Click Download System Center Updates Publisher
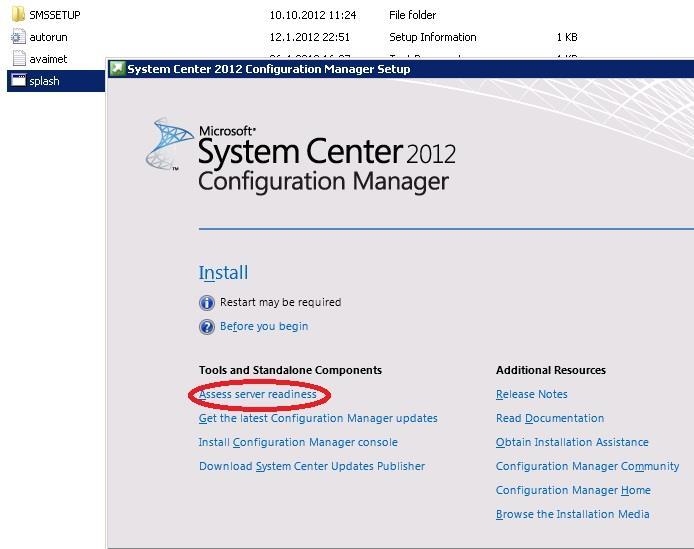The image size is (694, 549). (x=312, y=466)
